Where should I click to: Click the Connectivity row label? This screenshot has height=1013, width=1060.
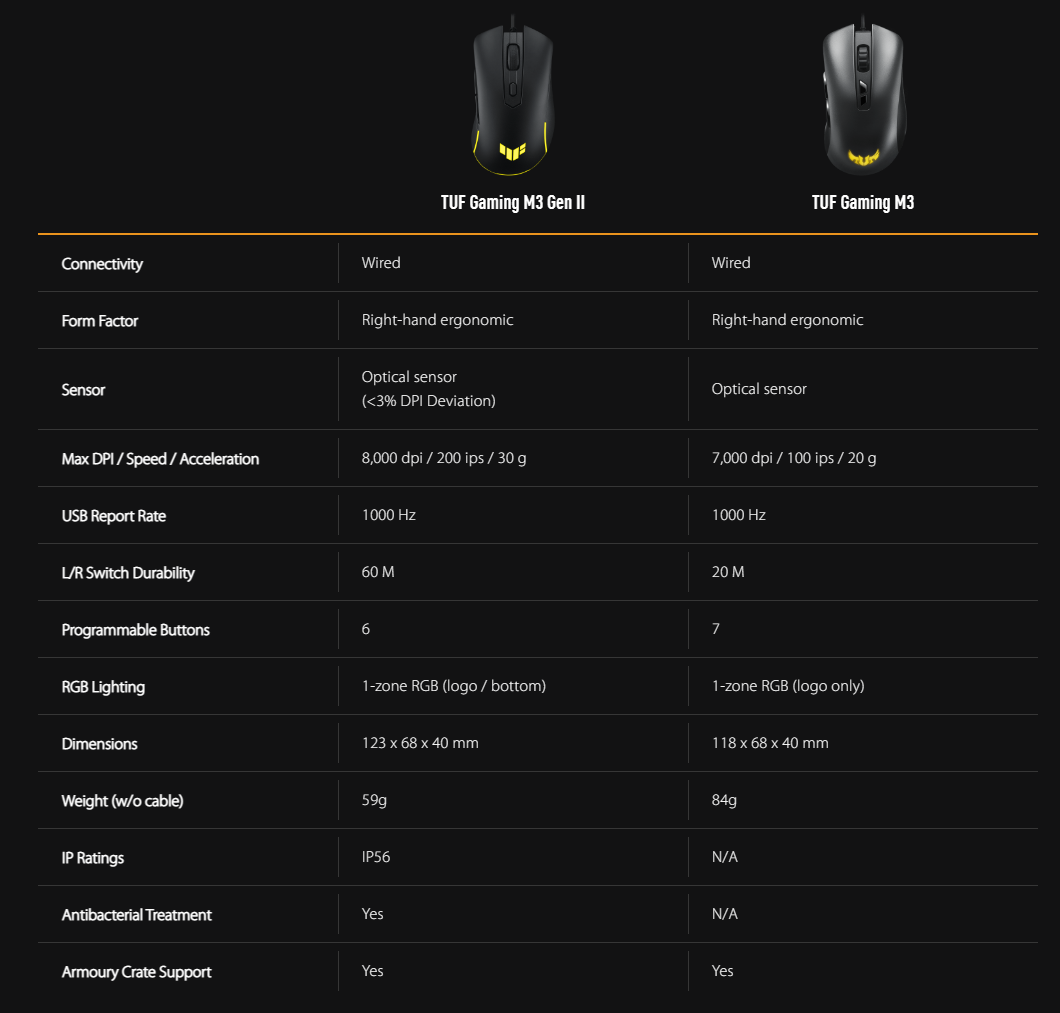click(102, 264)
